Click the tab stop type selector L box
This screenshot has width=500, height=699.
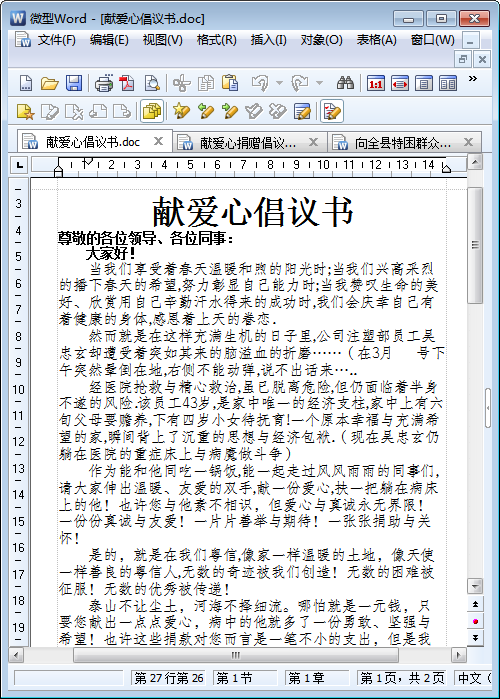(20, 165)
